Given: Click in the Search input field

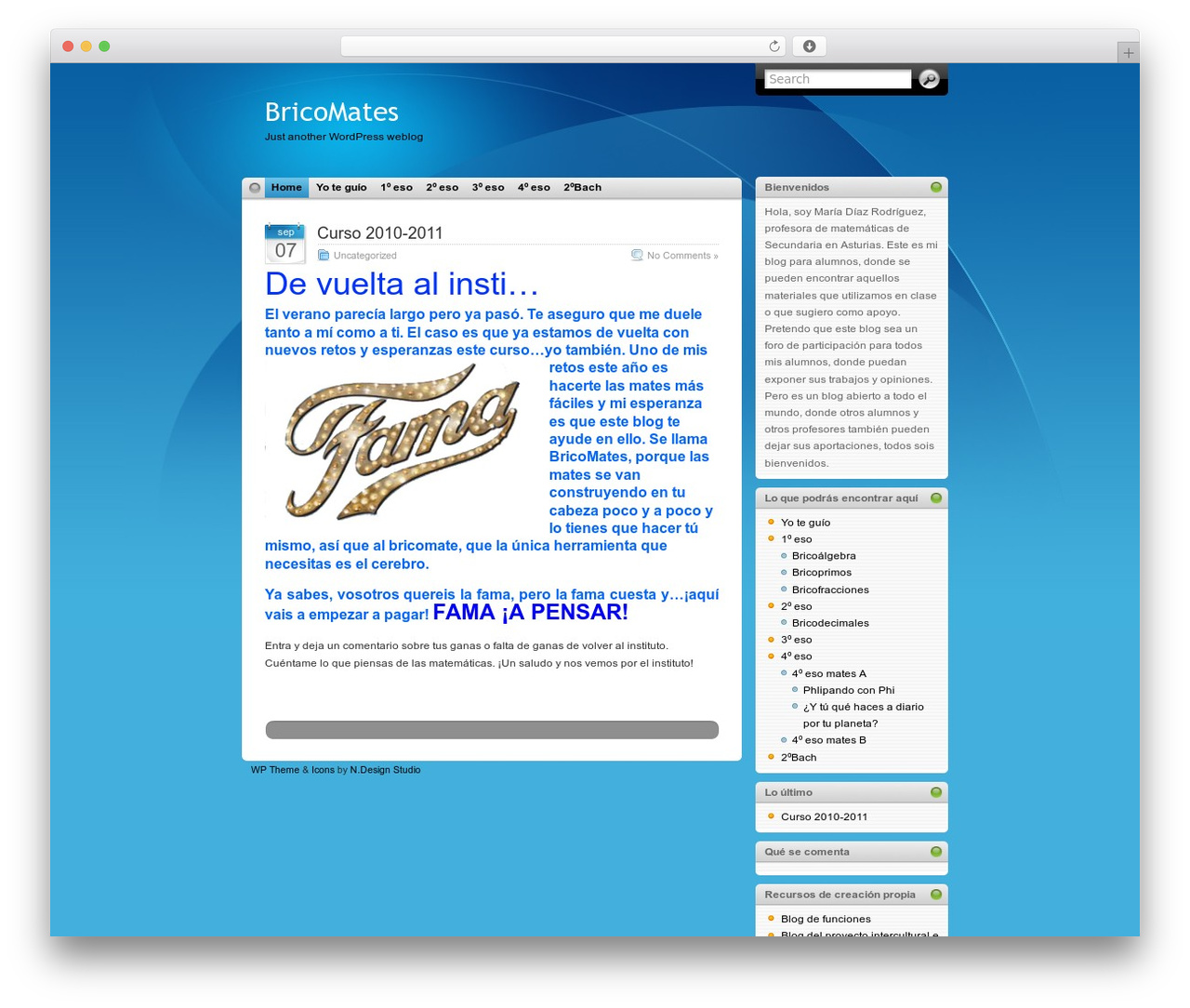Looking at the screenshot, I should (838, 79).
